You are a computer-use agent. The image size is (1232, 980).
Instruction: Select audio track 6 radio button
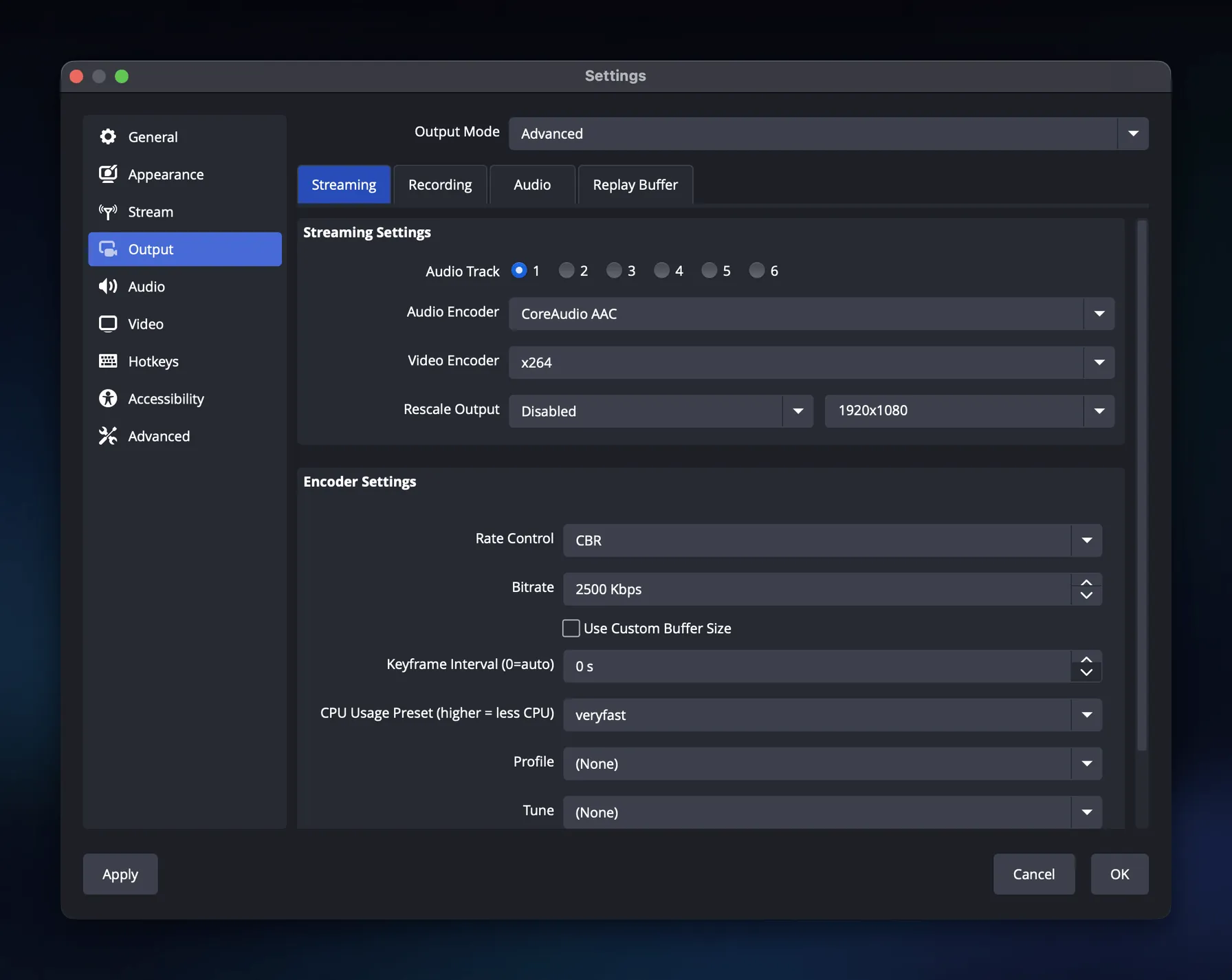pos(756,270)
